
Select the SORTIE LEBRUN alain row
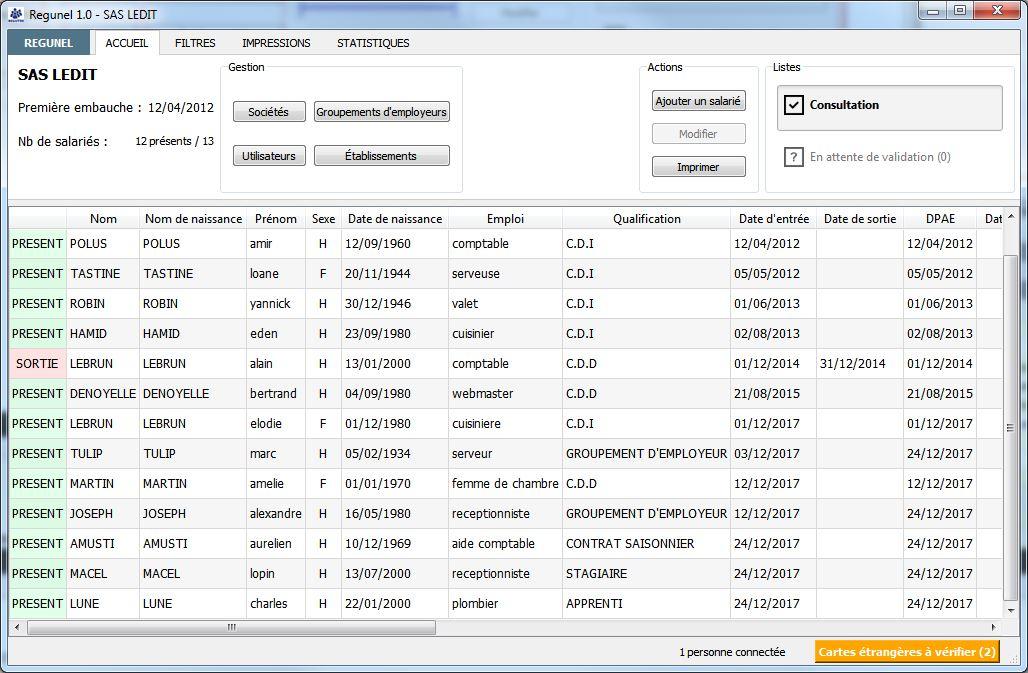[x=505, y=364]
